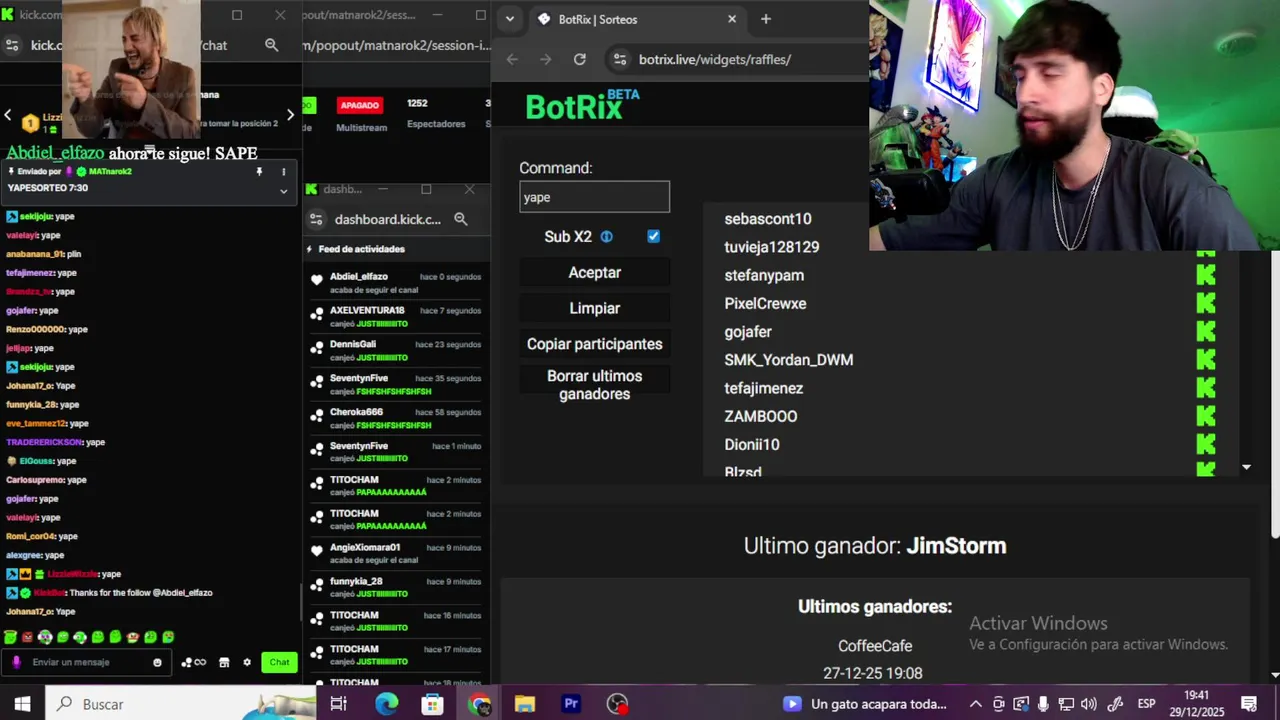
Task: Close the BotRix | Sorteos tab
Action: click(x=732, y=19)
